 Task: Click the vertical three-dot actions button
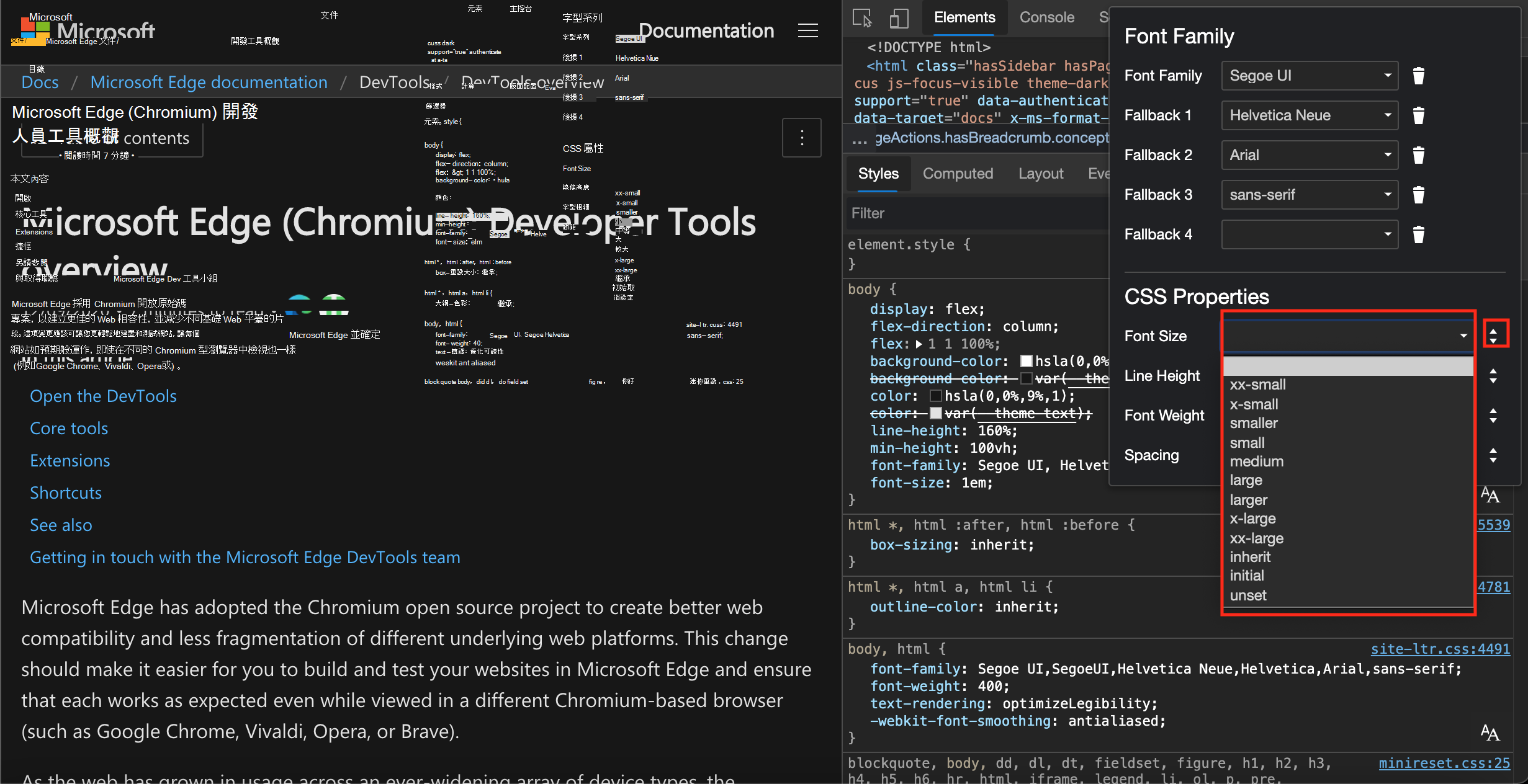tap(802, 138)
